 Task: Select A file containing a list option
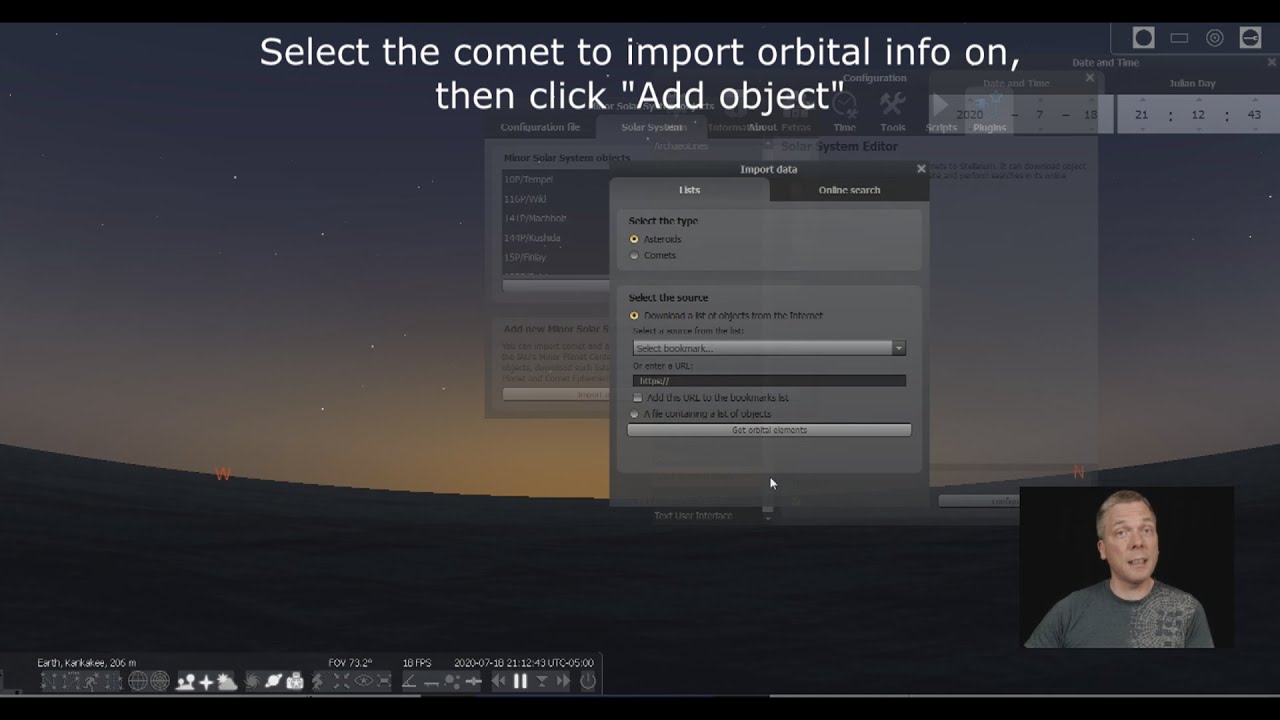634,413
